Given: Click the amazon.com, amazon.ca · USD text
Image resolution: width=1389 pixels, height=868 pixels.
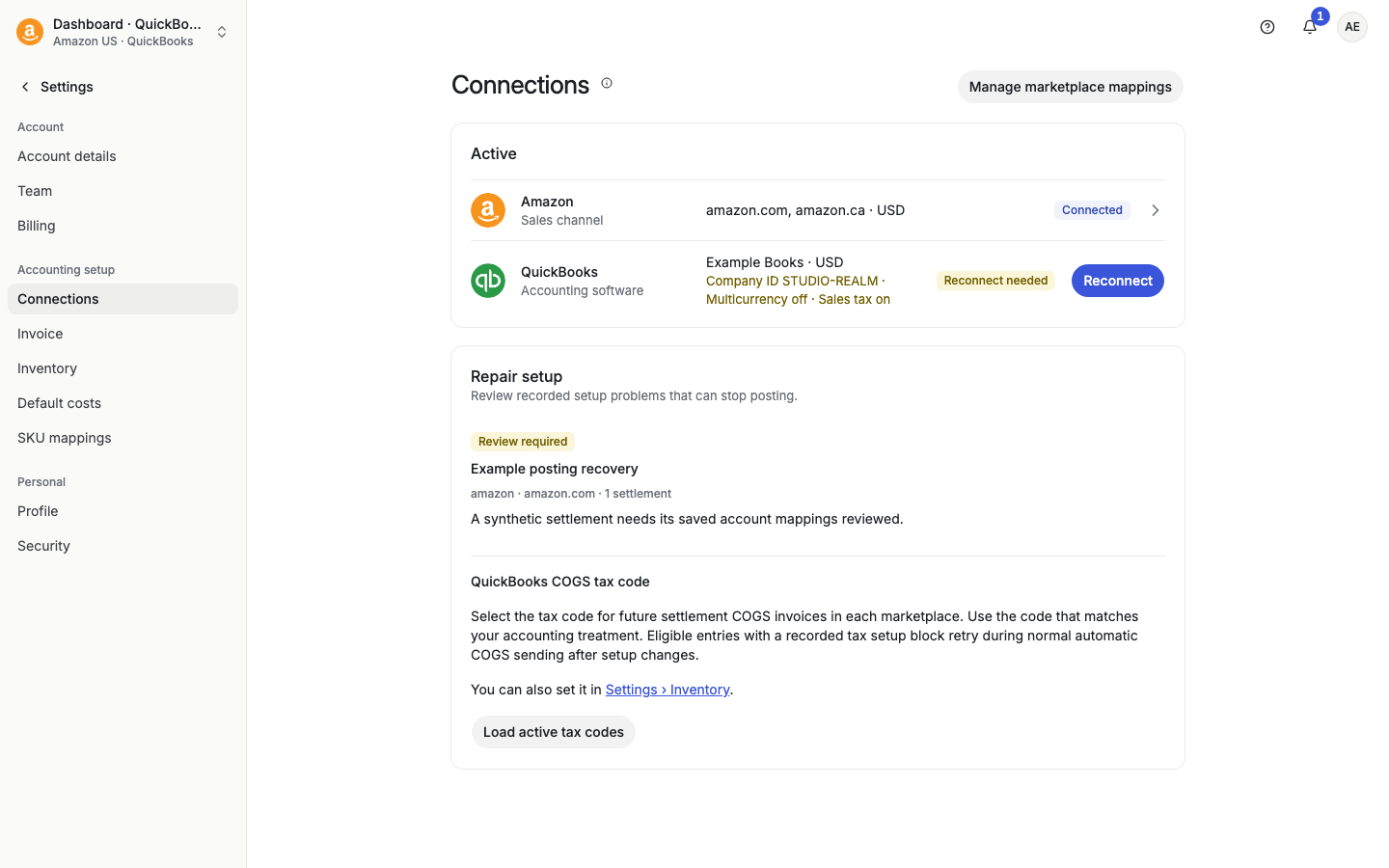Looking at the screenshot, I should (805, 210).
